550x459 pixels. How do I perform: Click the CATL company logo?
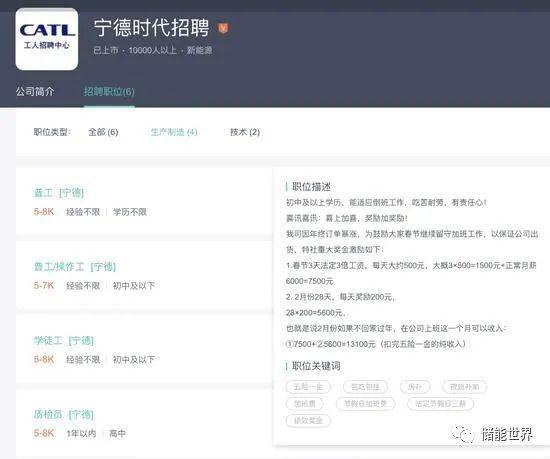click(47, 39)
